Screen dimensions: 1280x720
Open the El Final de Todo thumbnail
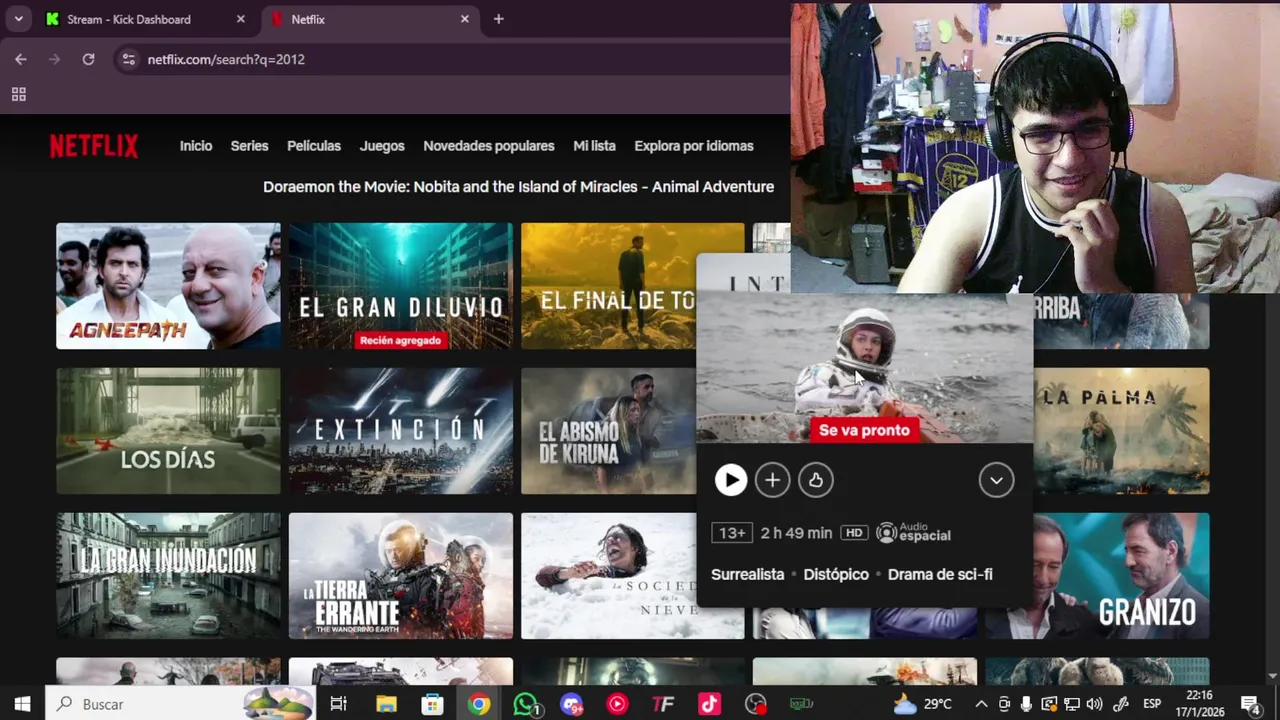point(608,286)
